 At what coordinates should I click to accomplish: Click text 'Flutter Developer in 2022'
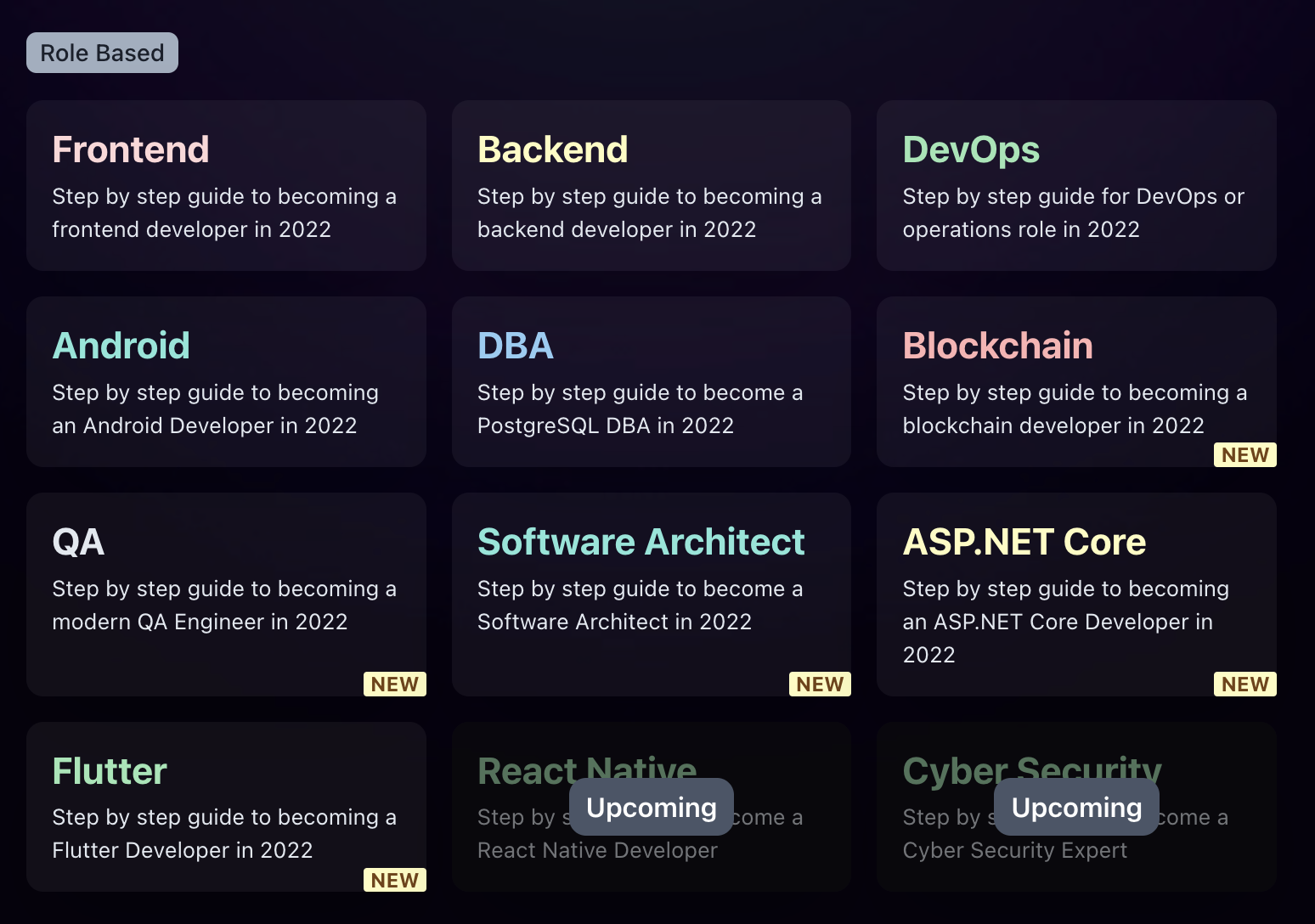(x=183, y=850)
